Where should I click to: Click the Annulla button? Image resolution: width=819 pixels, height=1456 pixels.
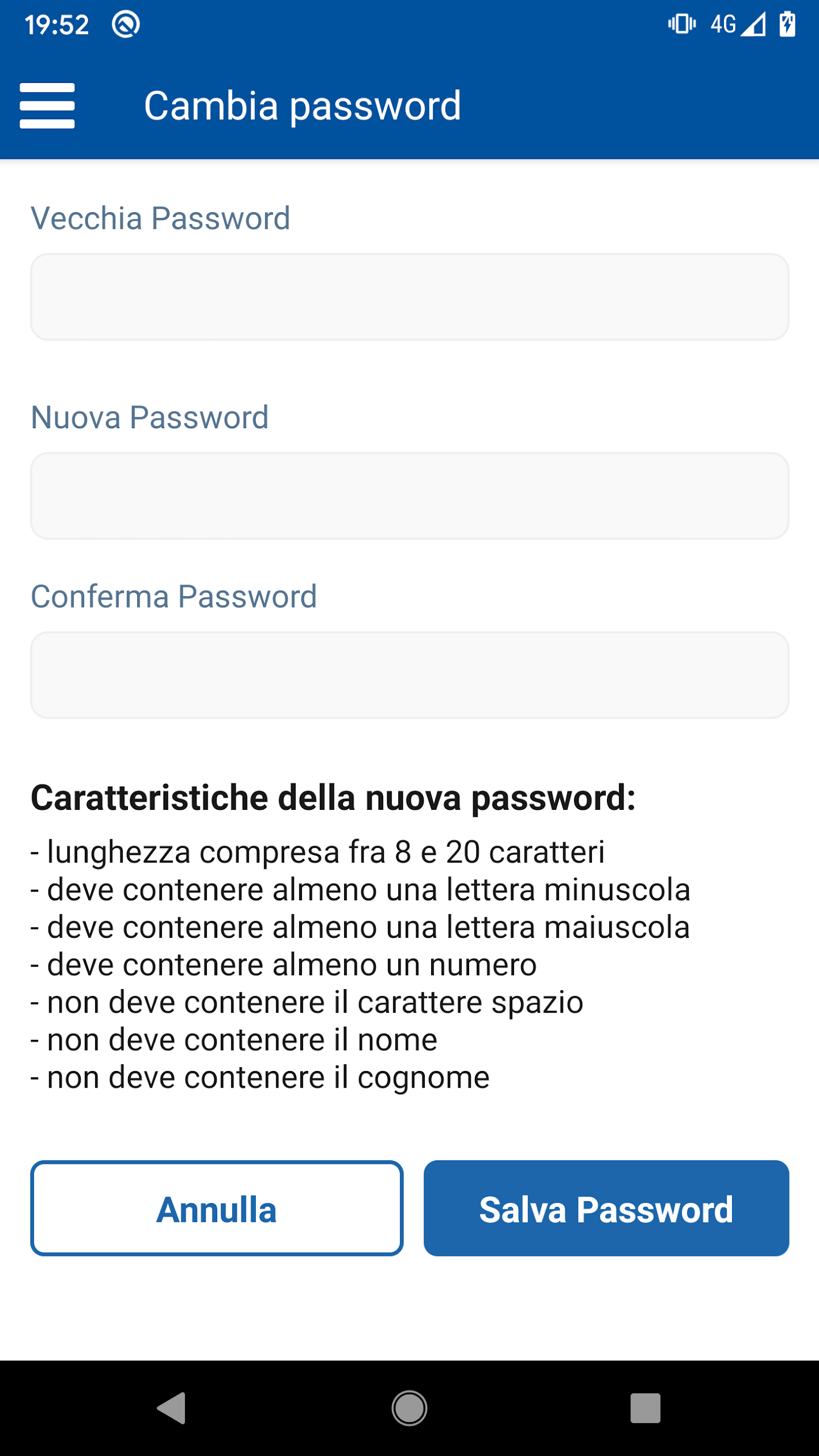coord(217,1208)
